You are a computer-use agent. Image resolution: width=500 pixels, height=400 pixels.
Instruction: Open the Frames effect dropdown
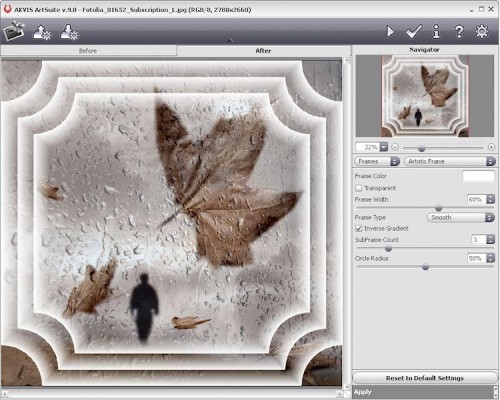point(377,161)
